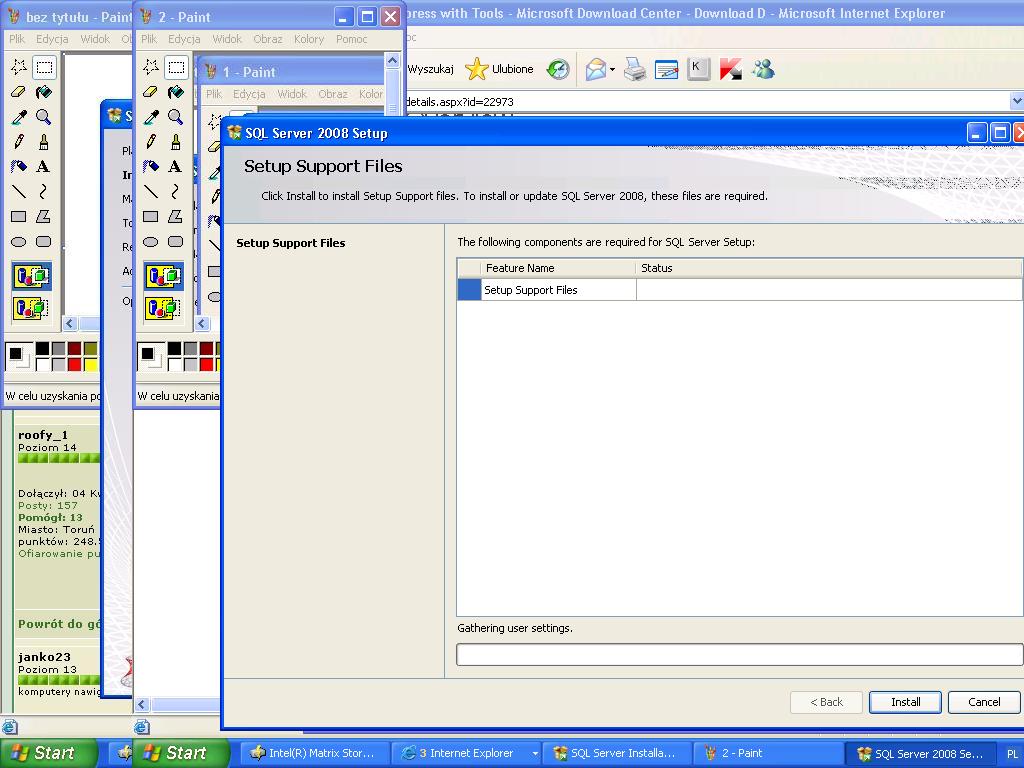The width and height of the screenshot is (1024, 768).
Task: Expand the Mail icon dropdown arrow in IE
Action: pyautogui.click(x=613, y=69)
